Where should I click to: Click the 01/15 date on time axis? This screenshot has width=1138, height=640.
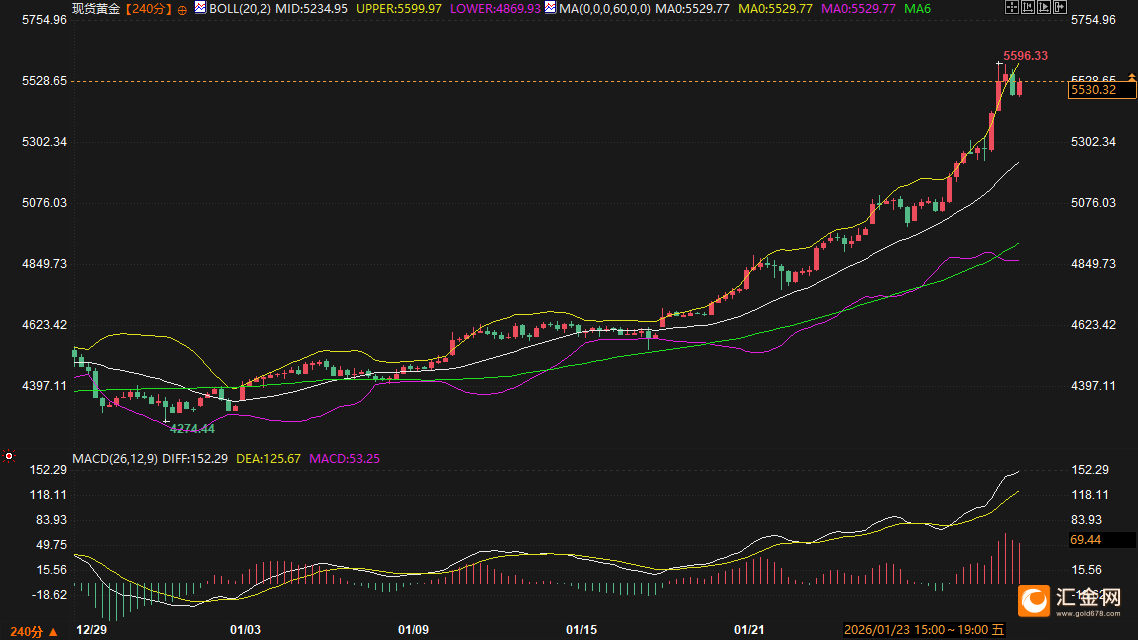[581, 630]
